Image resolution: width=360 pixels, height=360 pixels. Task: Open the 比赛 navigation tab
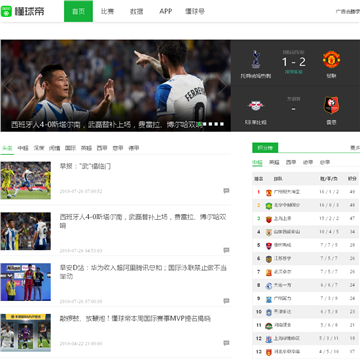click(107, 11)
